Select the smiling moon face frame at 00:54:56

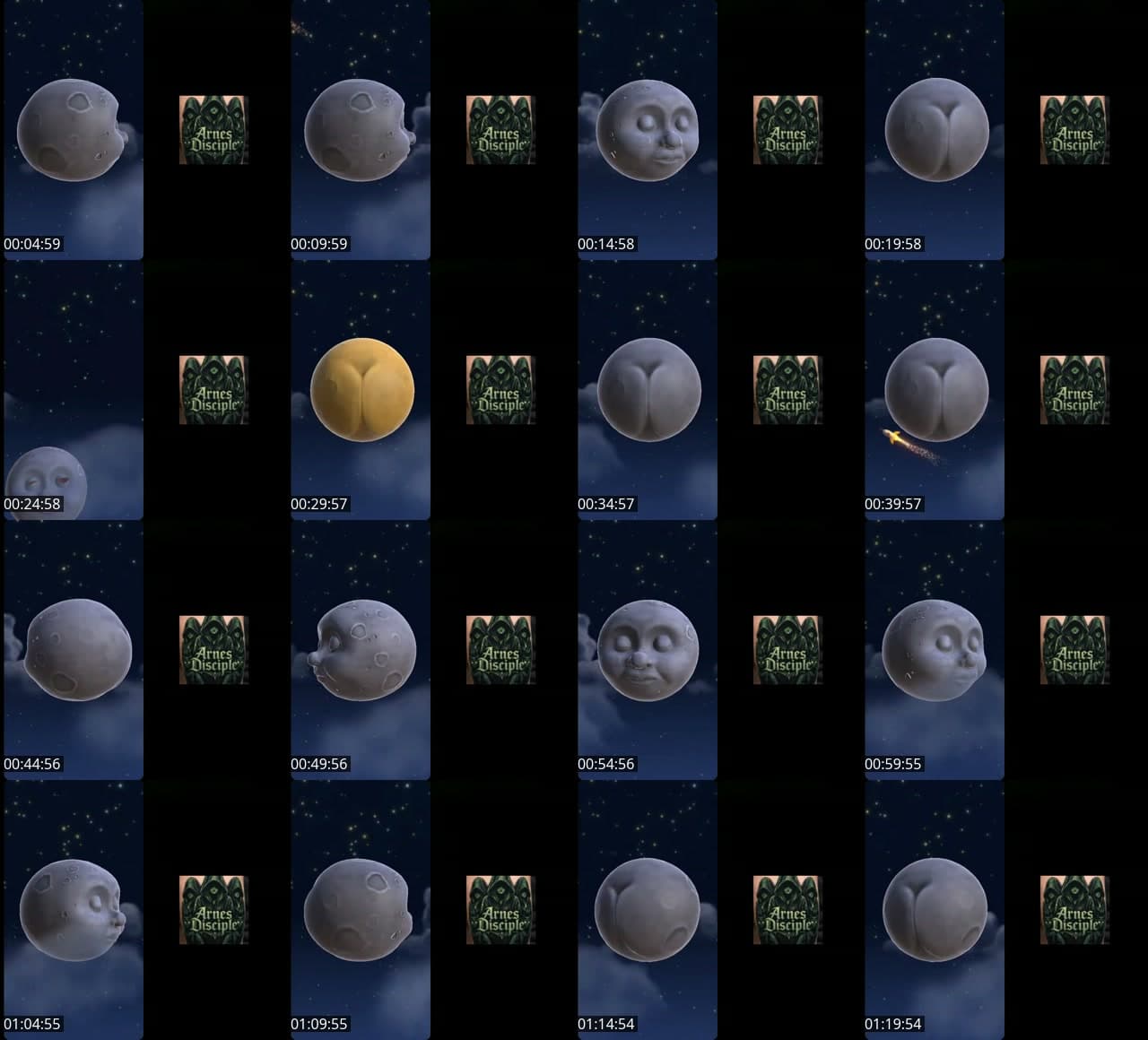[648, 650]
